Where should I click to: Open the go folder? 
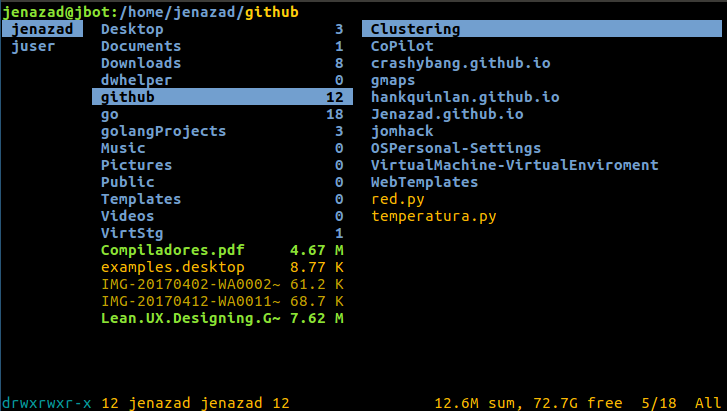pyautogui.click(x=223, y=114)
